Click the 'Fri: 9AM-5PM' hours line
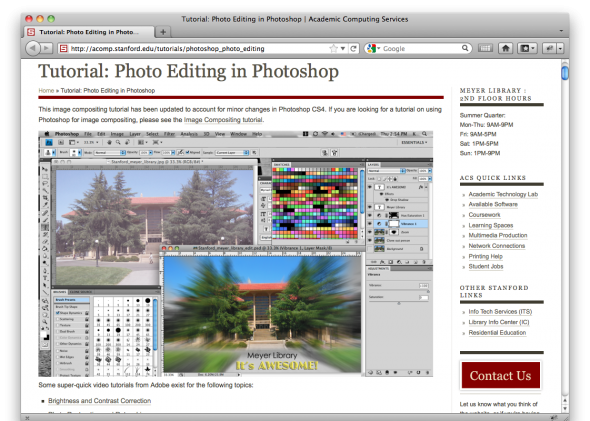The height and width of the screenshot is (421, 590). [478, 134]
